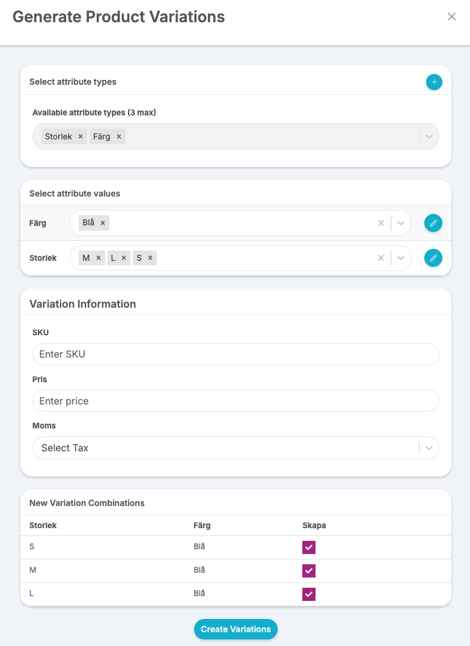This screenshot has width=470, height=646.
Task: Click the L size cell in the table
Action: point(31,594)
